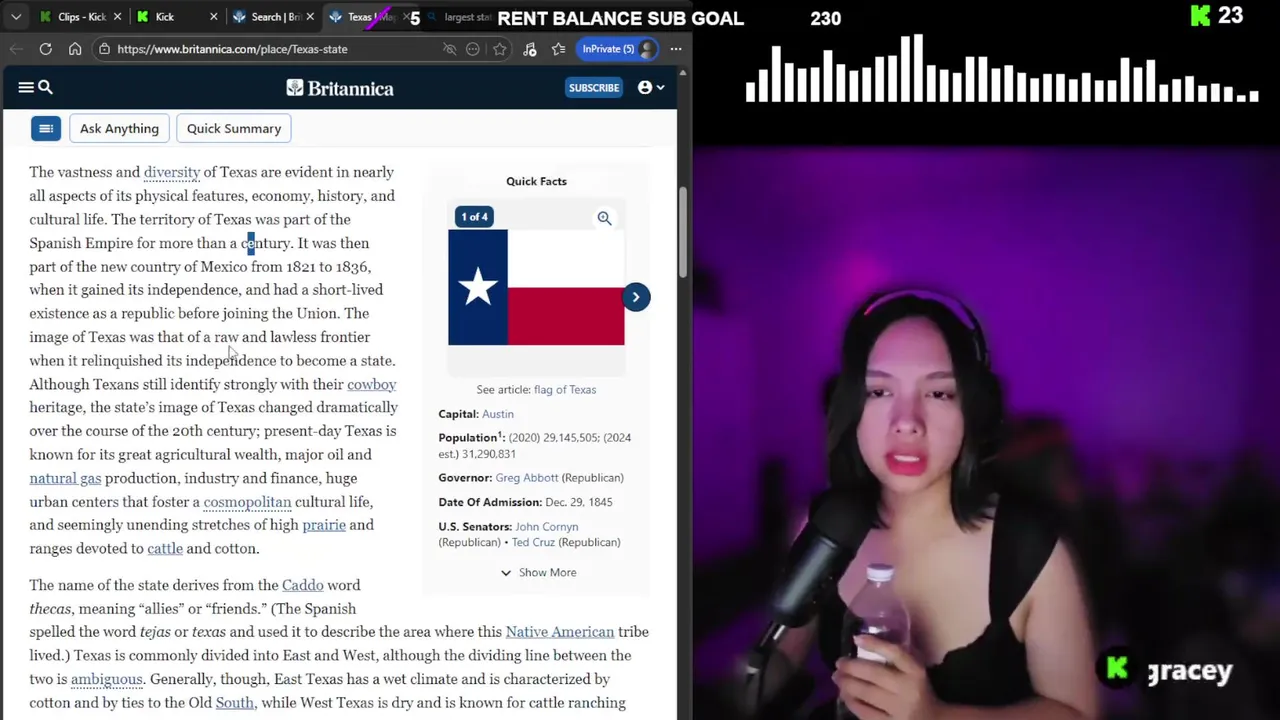Open the browser settings ellipsis menu
The width and height of the screenshot is (1280, 720).
coord(676,49)
